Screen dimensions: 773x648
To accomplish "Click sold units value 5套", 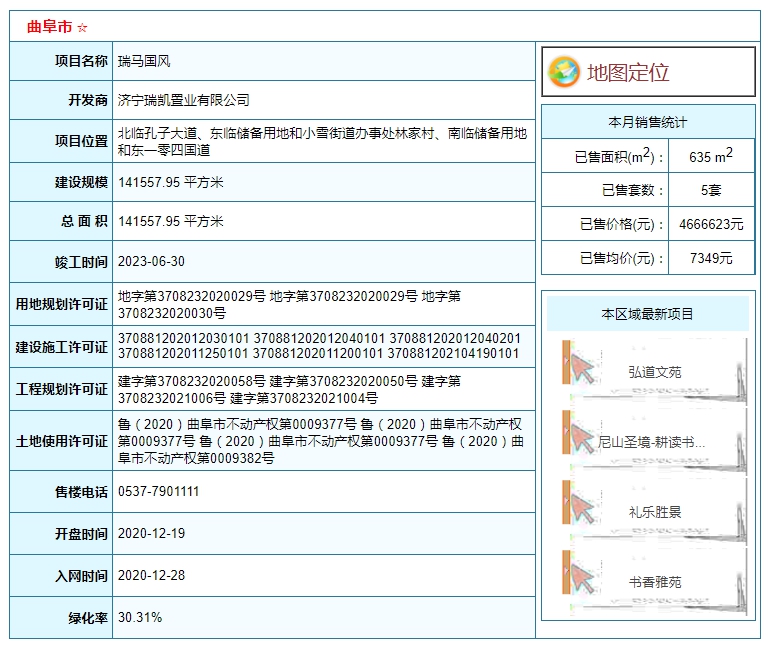I will [x=711, y=190].
